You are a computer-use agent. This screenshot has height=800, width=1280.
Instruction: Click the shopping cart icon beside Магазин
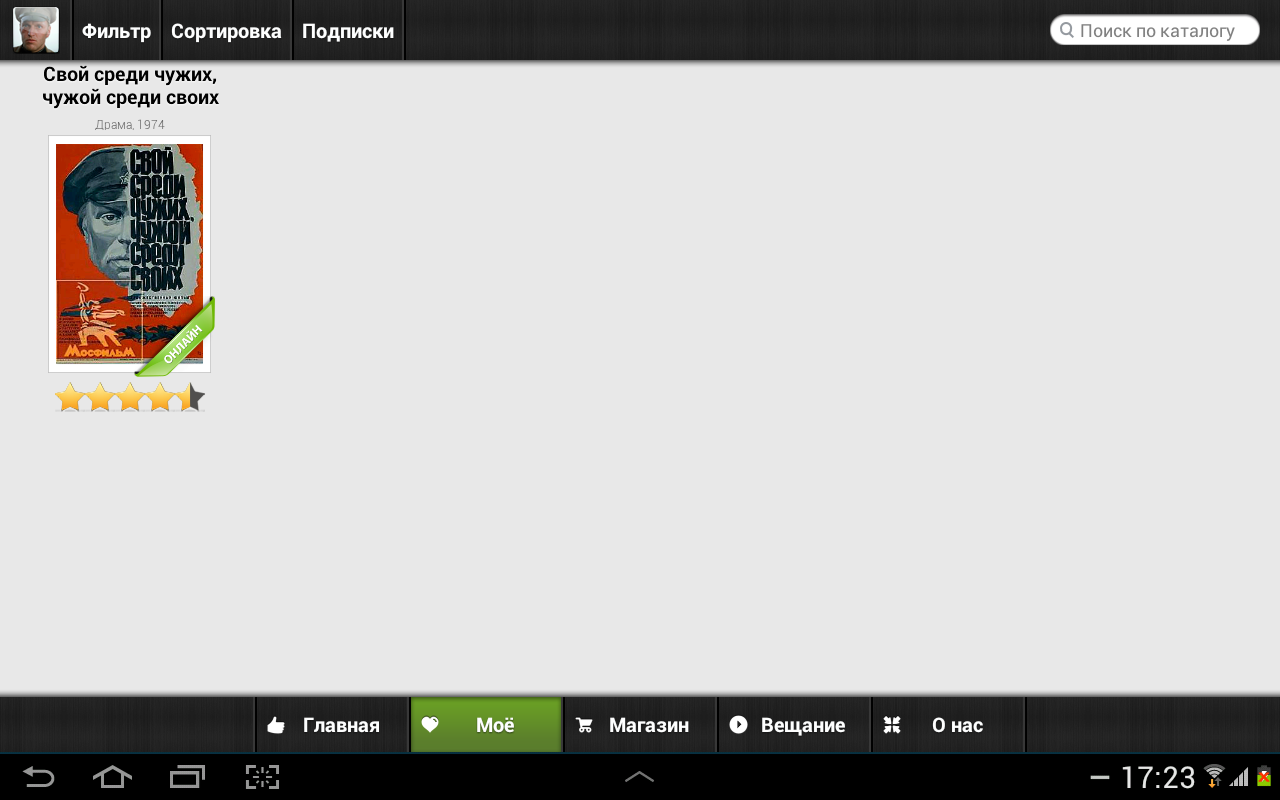[584, 725]
